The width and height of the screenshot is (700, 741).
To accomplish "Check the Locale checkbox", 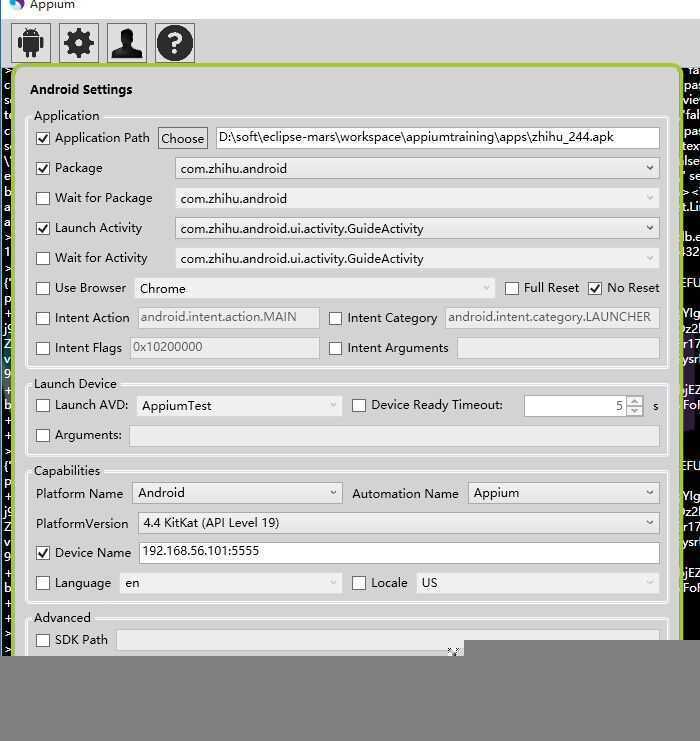I will (359, 583).
